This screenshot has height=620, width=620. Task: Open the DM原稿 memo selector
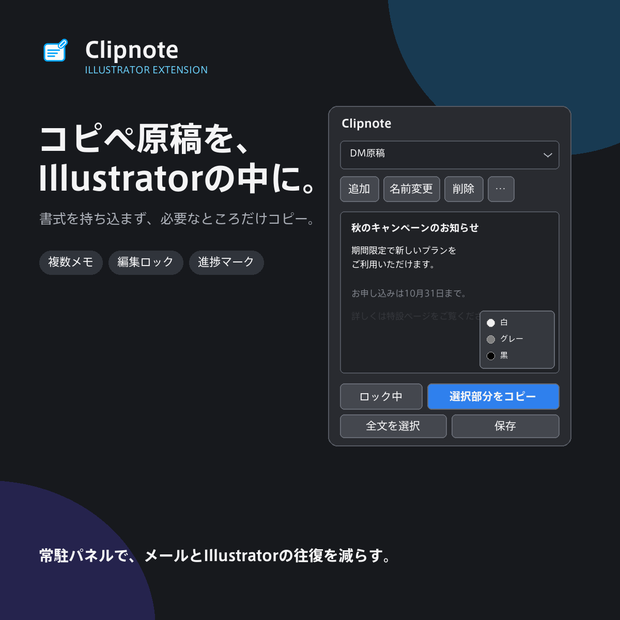pyautogui.click(x=450, y=155)
